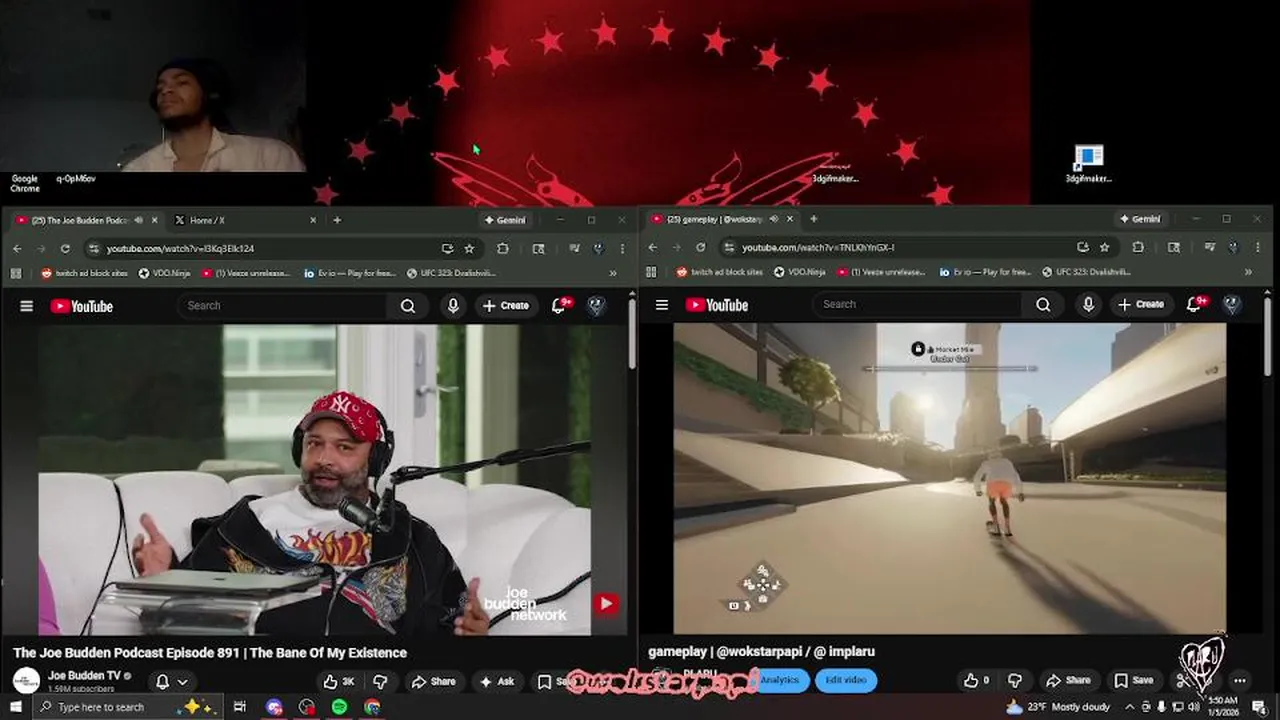
Task: Like the gameplay video
Action: click(976, 680)
